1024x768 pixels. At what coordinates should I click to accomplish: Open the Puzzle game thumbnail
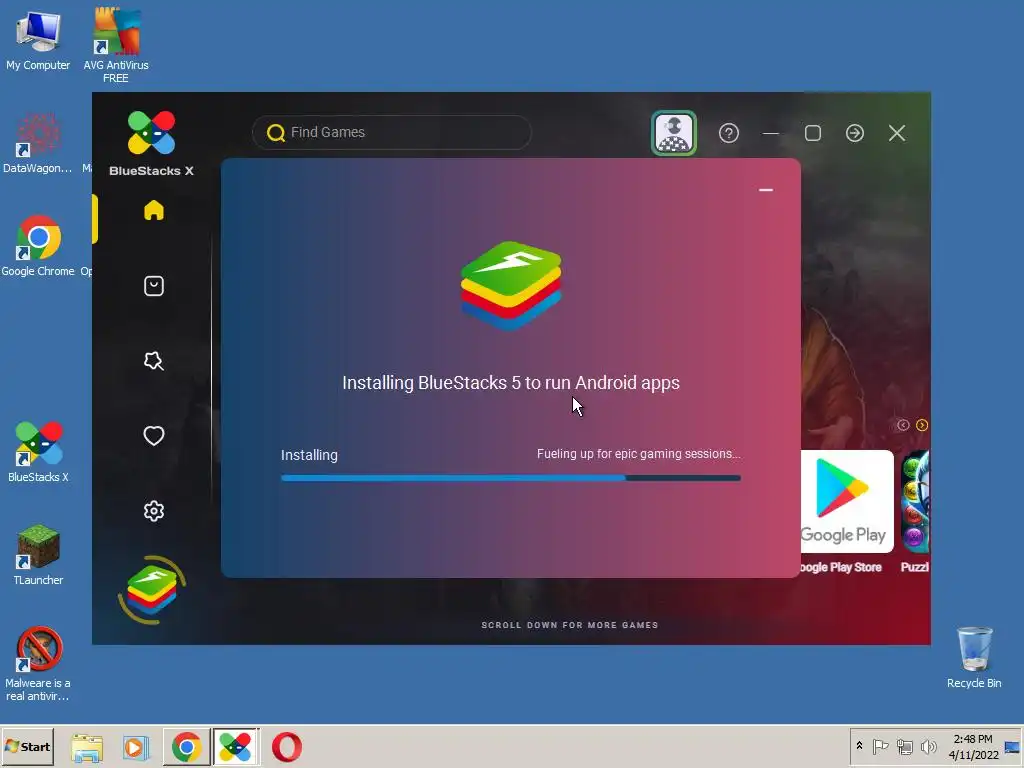pyautogui.click(x=915, y=502)
